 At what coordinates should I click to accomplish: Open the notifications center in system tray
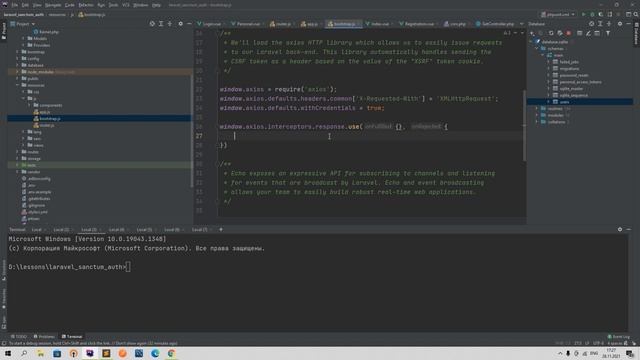pyautogui.click(x=630, y=353)
